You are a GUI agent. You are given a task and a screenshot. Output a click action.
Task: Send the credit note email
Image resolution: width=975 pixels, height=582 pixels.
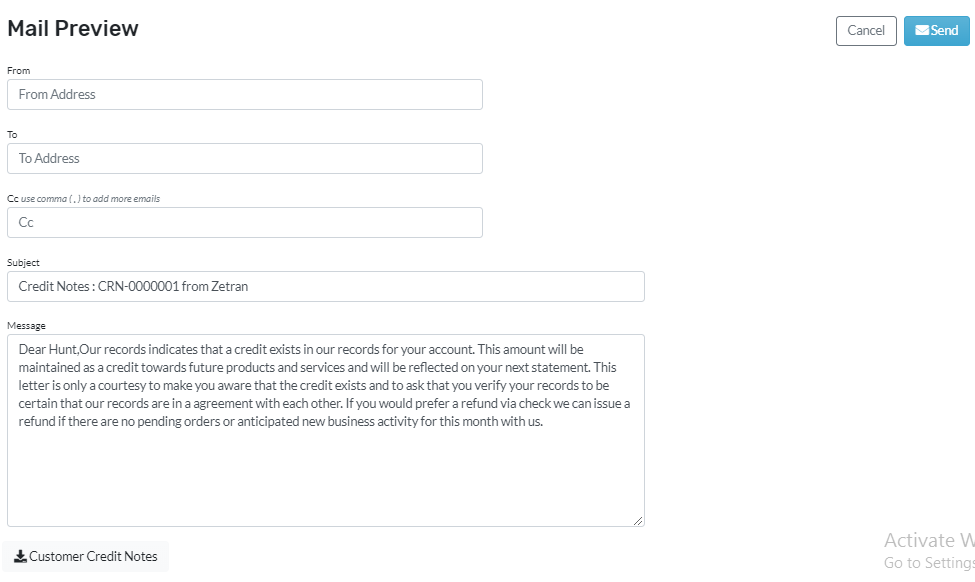[936, 30]
